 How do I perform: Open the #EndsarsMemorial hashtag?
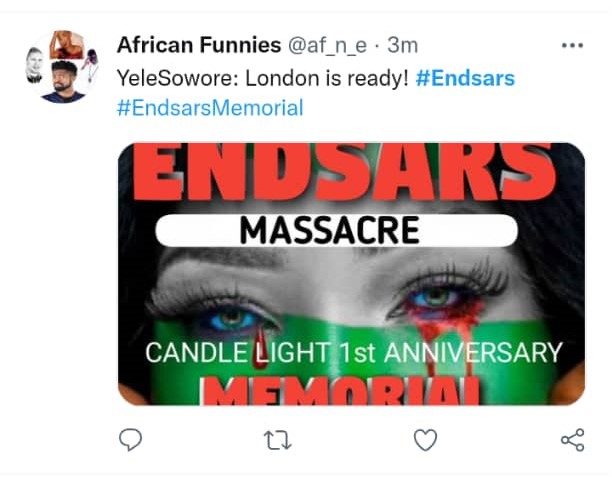(x=209, y=107)
